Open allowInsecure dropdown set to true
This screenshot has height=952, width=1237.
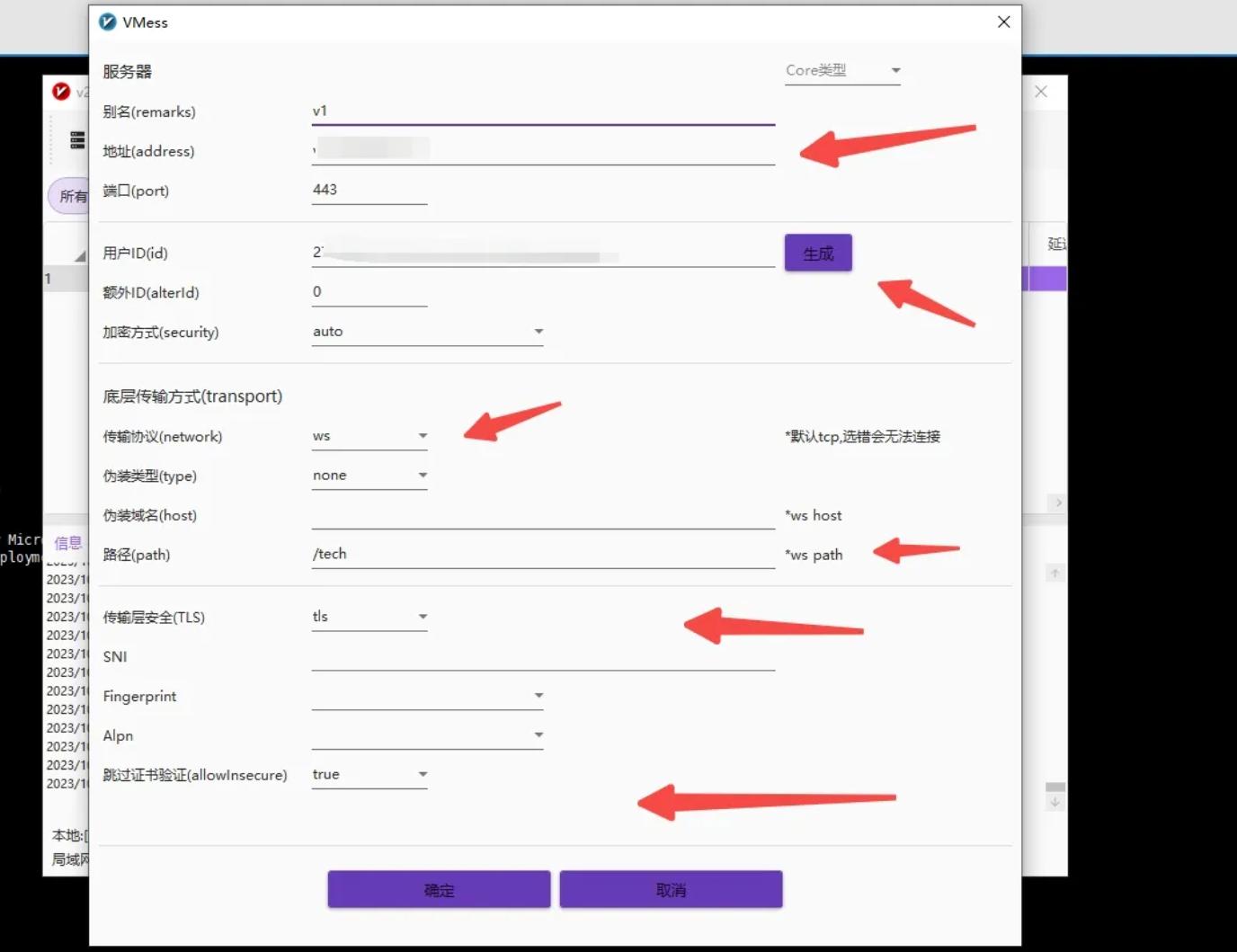[x=369, y=775]
